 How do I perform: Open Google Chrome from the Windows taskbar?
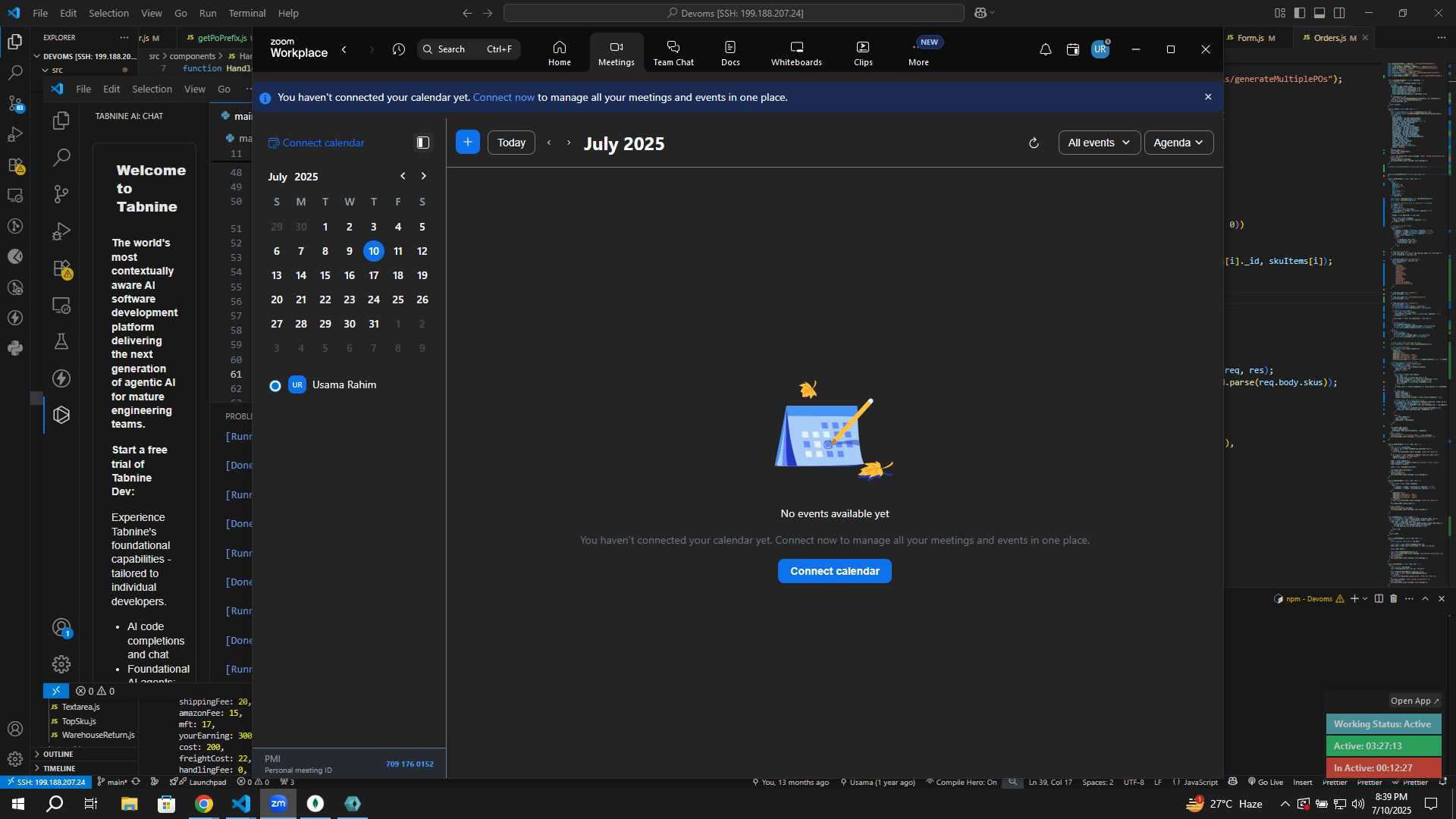pyautogui.click(x=203, y=804)
